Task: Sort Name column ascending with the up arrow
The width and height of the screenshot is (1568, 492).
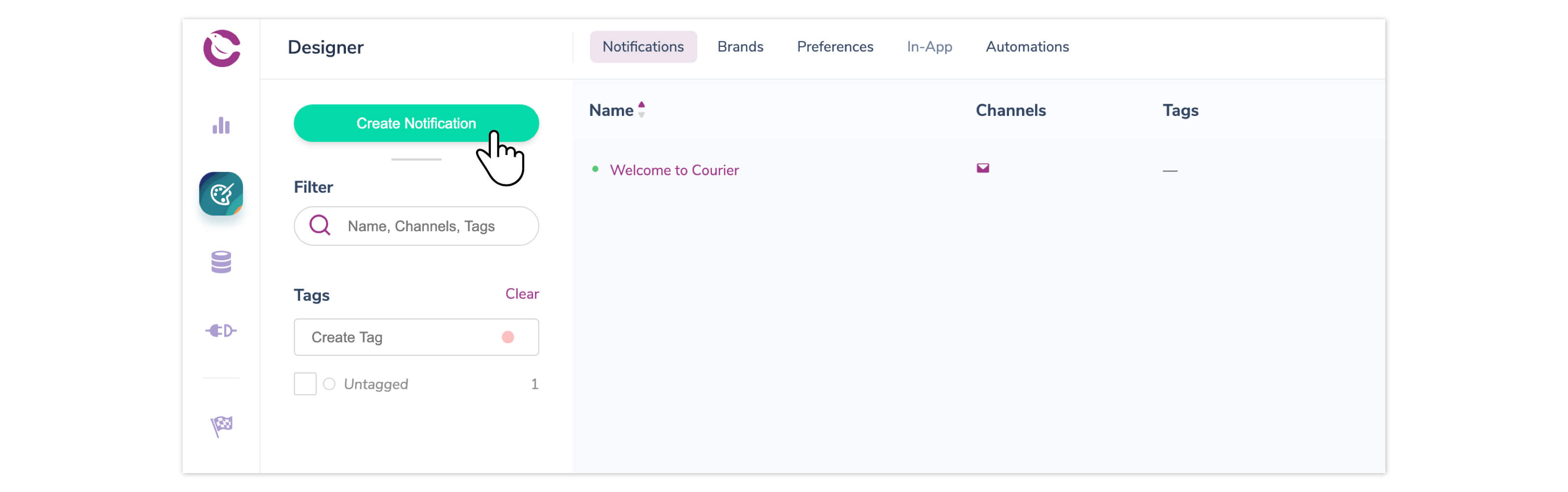Action: [642, 104]
